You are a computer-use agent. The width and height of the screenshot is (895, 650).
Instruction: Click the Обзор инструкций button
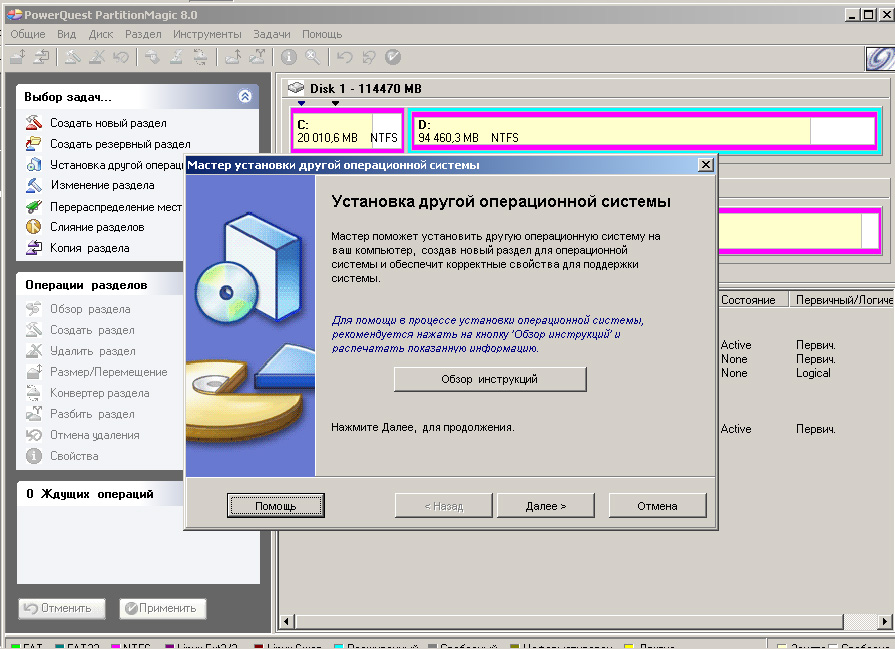(x=490, y=379)
